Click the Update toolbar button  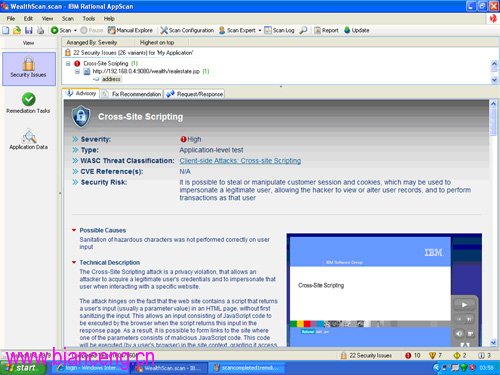click(356, 30)
